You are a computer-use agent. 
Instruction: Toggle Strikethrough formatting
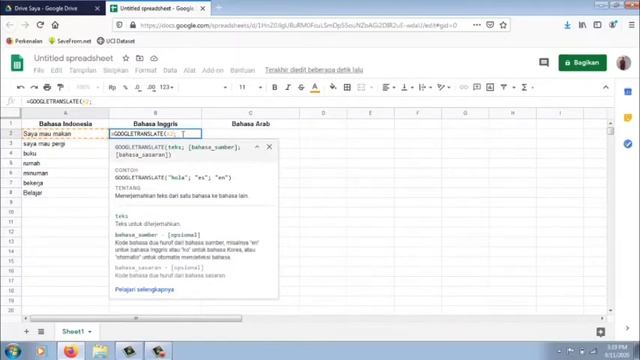pos(301,87)
